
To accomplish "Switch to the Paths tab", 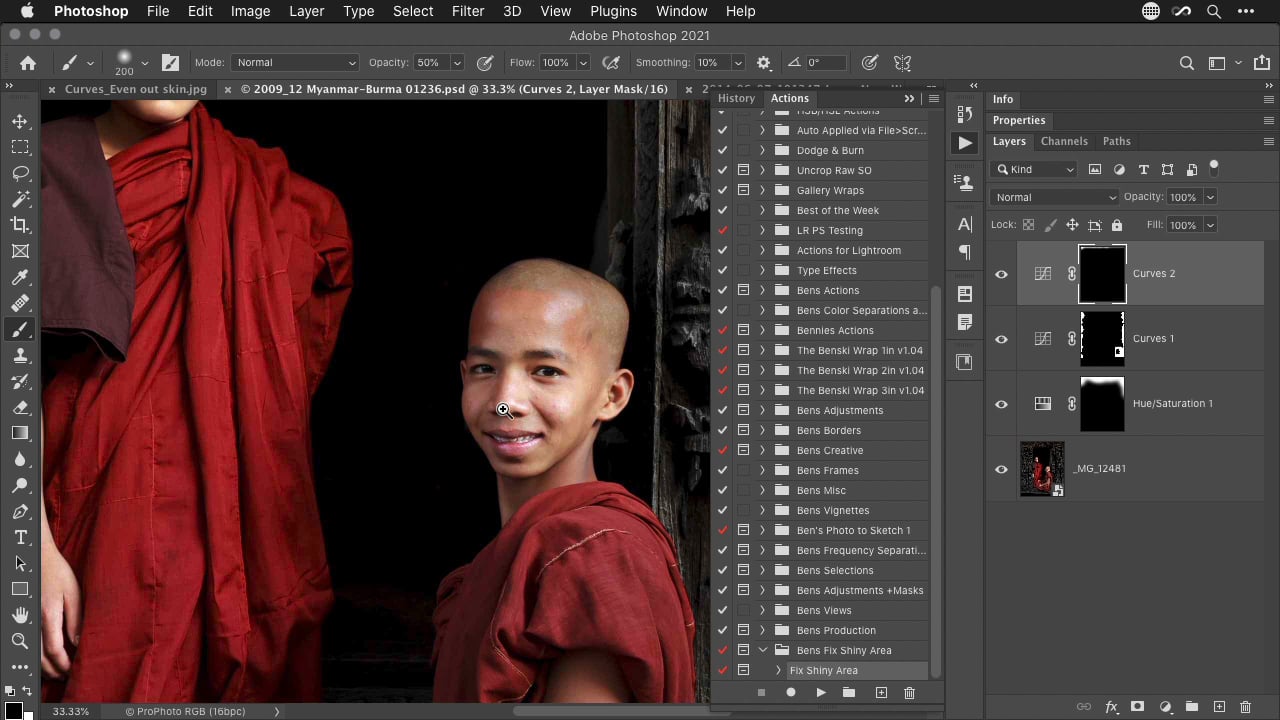I will (x=1116, y=141).
